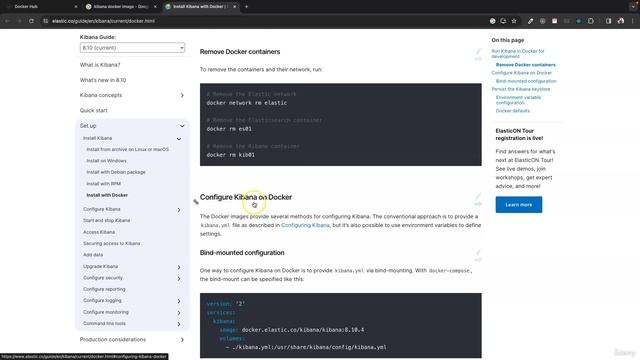640x360 pixels.
Task: Bookmark this page with the star icon
Action: pyautogui.click(x=514, y=21)
